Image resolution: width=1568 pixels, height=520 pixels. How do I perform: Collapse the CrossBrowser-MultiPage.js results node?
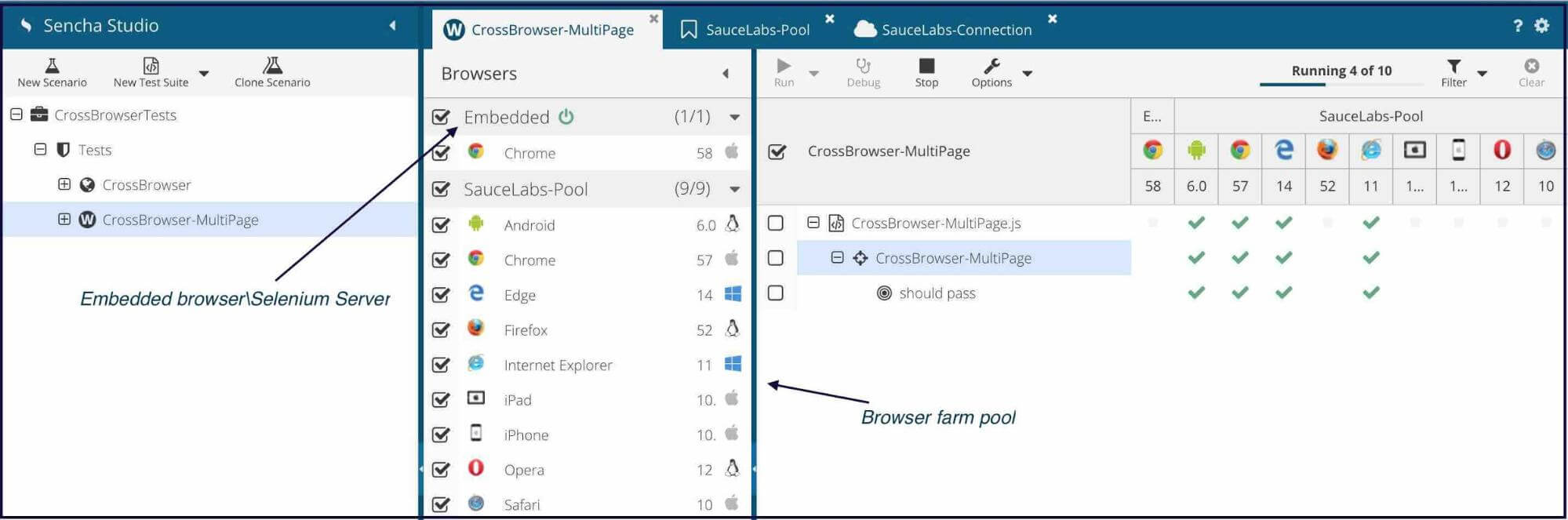(813, 223)
